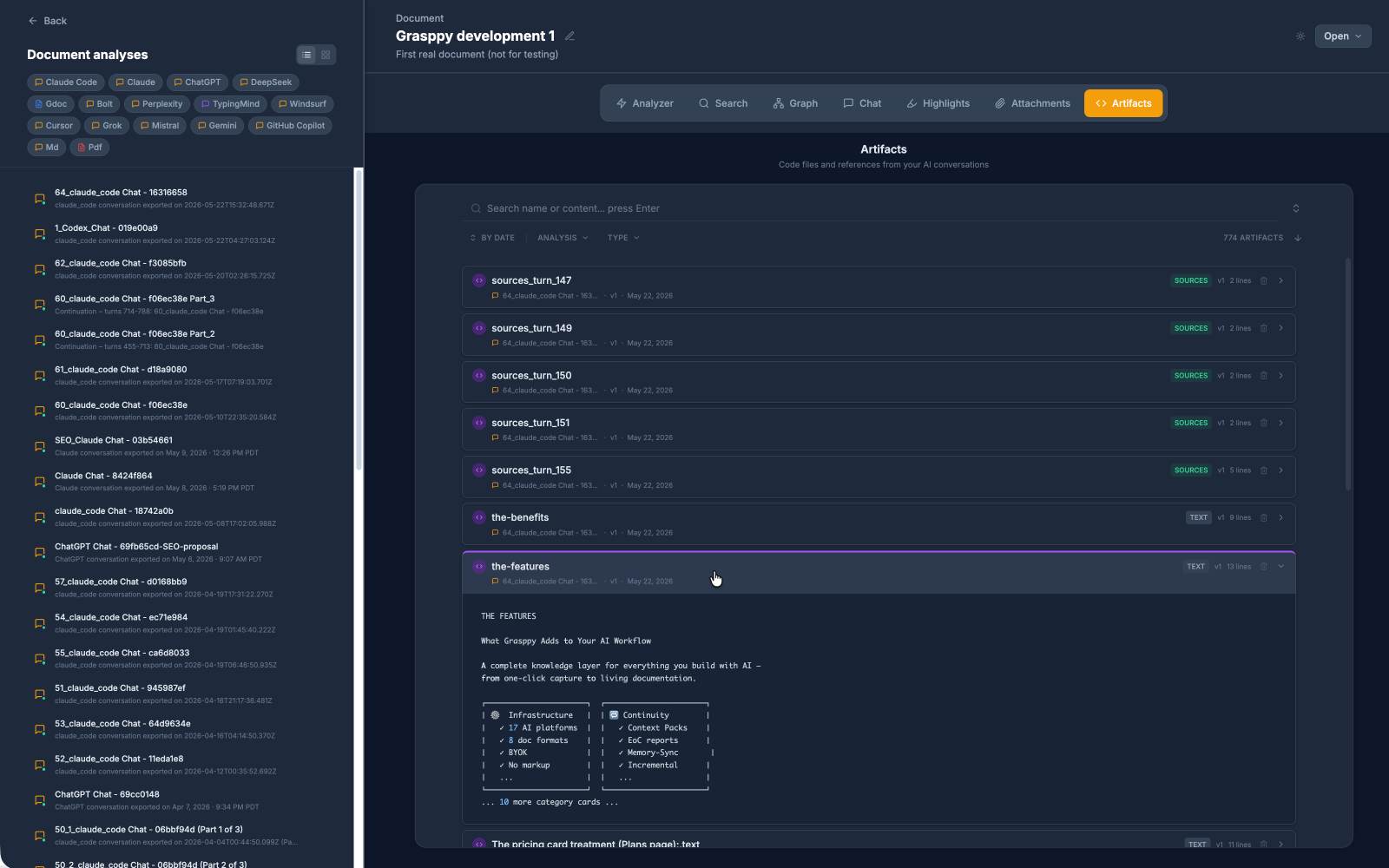This screenshot has width=1389, height=868.
Task: Click the chat icon beside 1_Codex_Chat - 019e00a9
Action: (40, 234)
